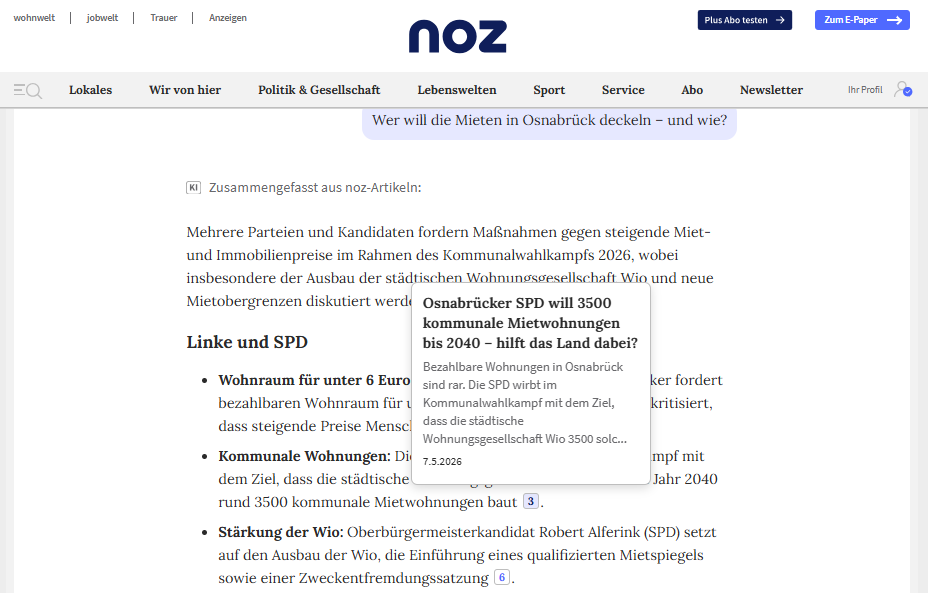Open the Anzeigen link

click(x=228, y=18)
